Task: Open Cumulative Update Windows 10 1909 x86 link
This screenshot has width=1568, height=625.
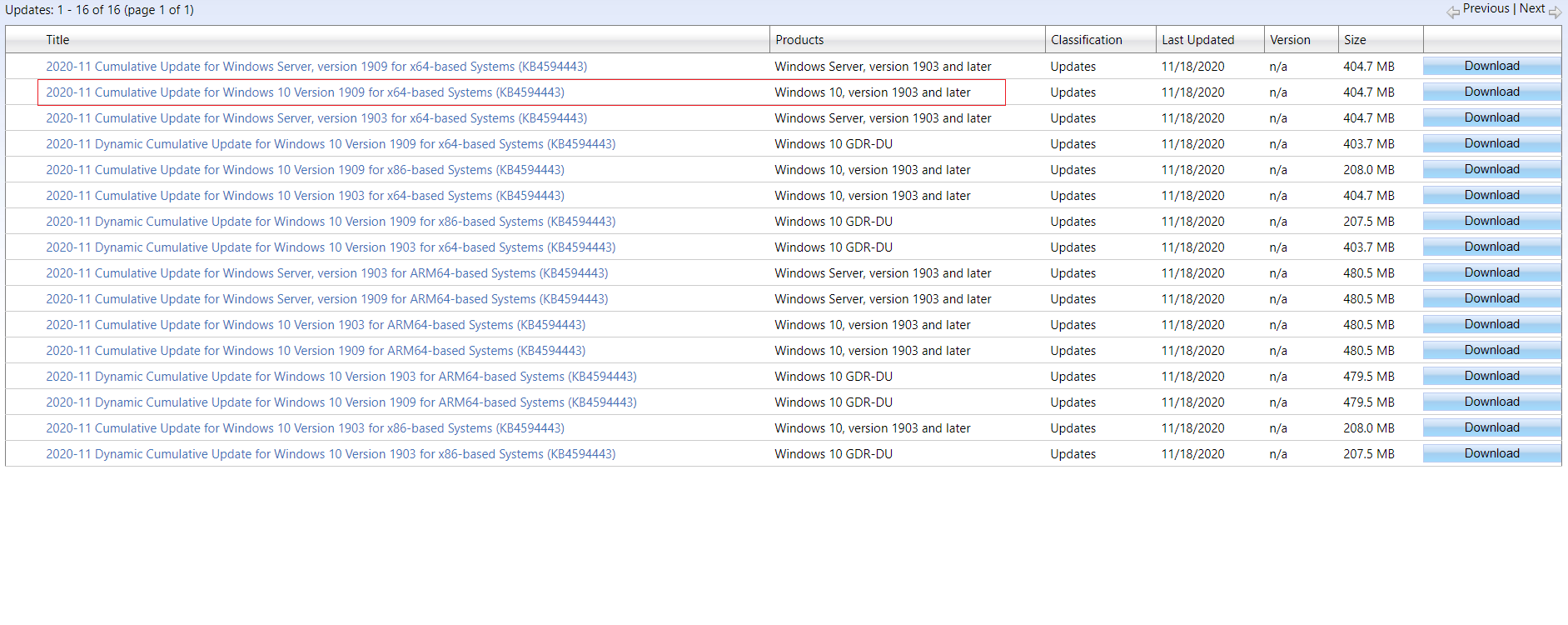Action: coord(305,170)
